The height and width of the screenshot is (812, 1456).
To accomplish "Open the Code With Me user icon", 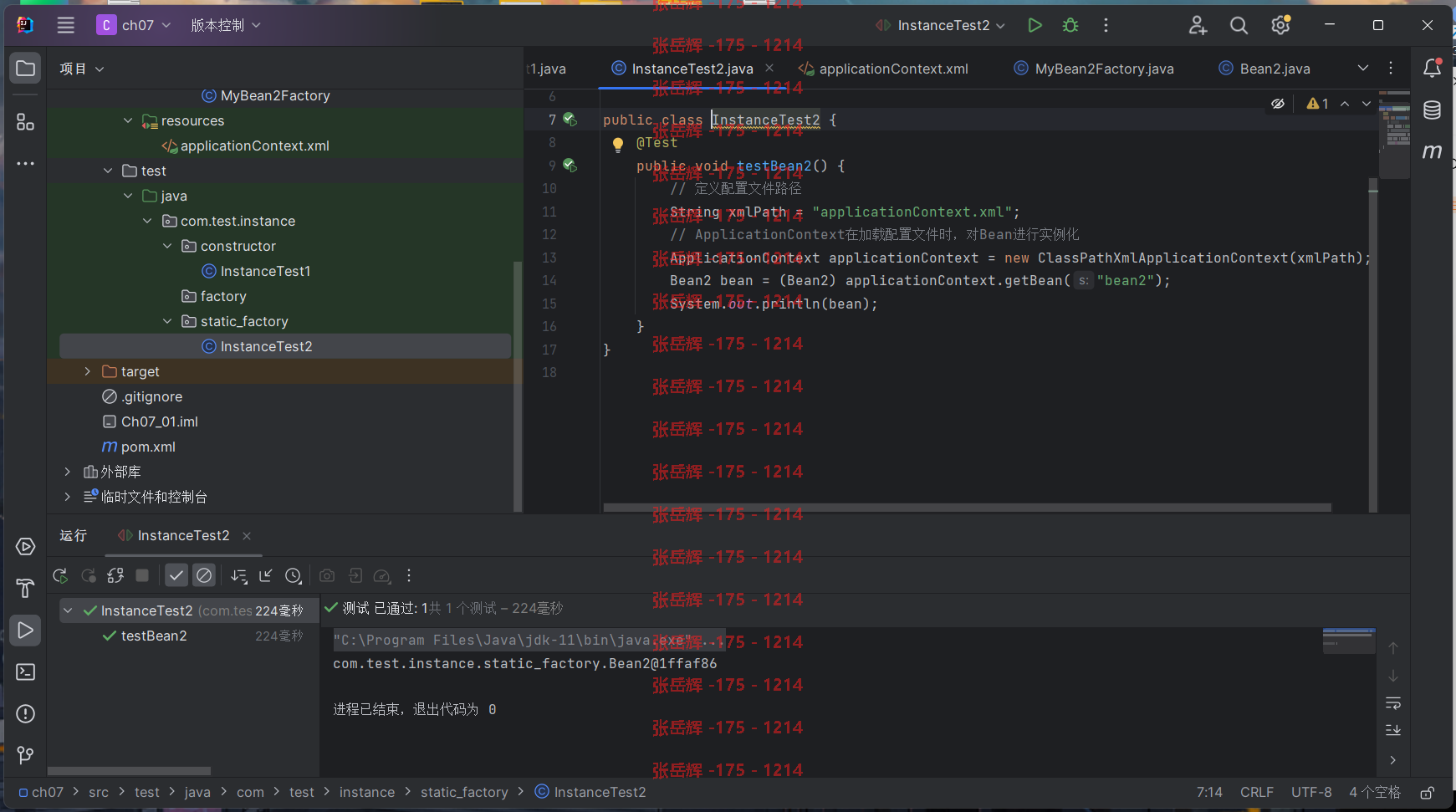I will pos(1198,25).
